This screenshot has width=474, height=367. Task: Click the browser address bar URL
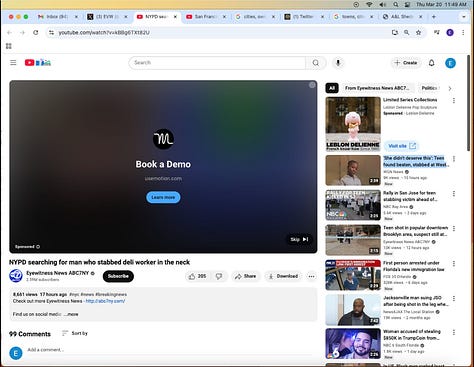pos(104,32)
